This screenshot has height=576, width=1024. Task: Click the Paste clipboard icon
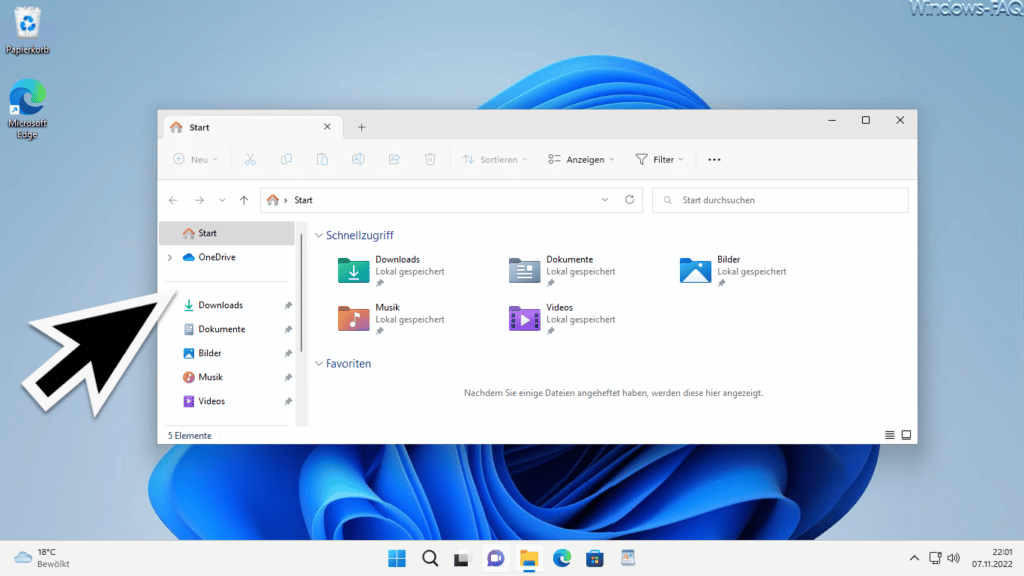322,159
